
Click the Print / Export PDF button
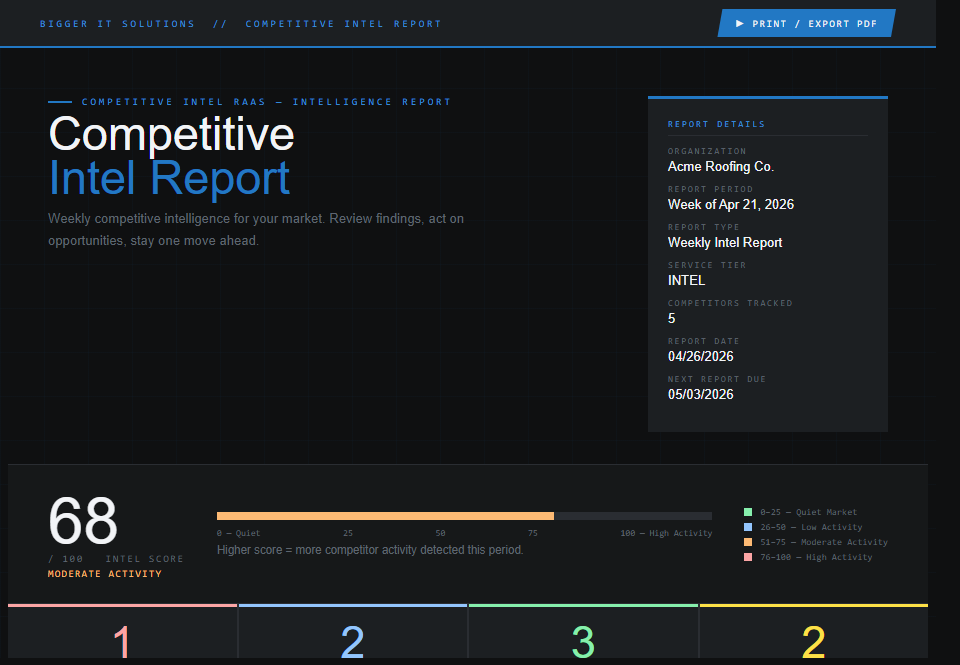pyautogui.click(x=806, y=23)
